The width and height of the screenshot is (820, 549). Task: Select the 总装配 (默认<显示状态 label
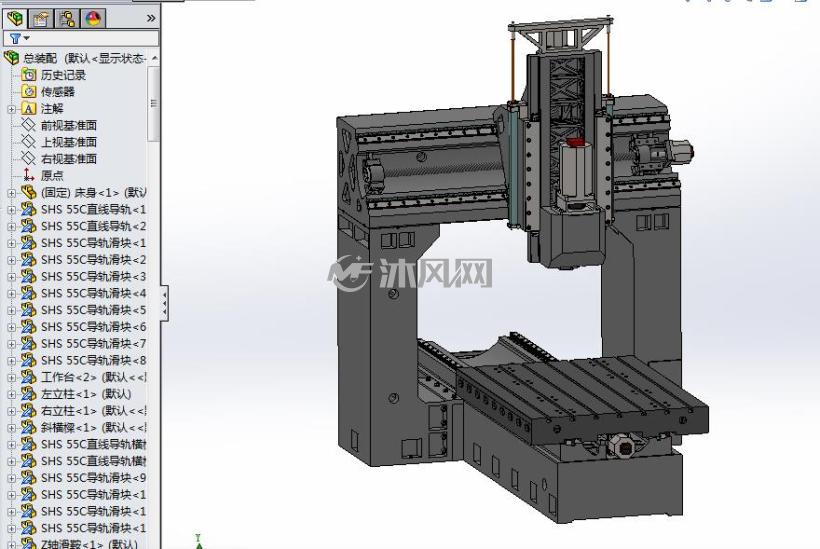tap(85, 58)
